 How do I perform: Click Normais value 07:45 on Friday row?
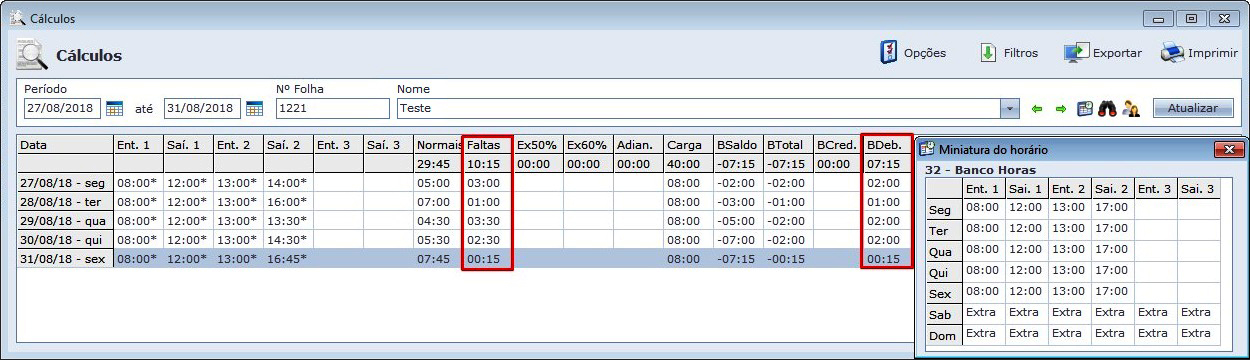coord(433,259)
